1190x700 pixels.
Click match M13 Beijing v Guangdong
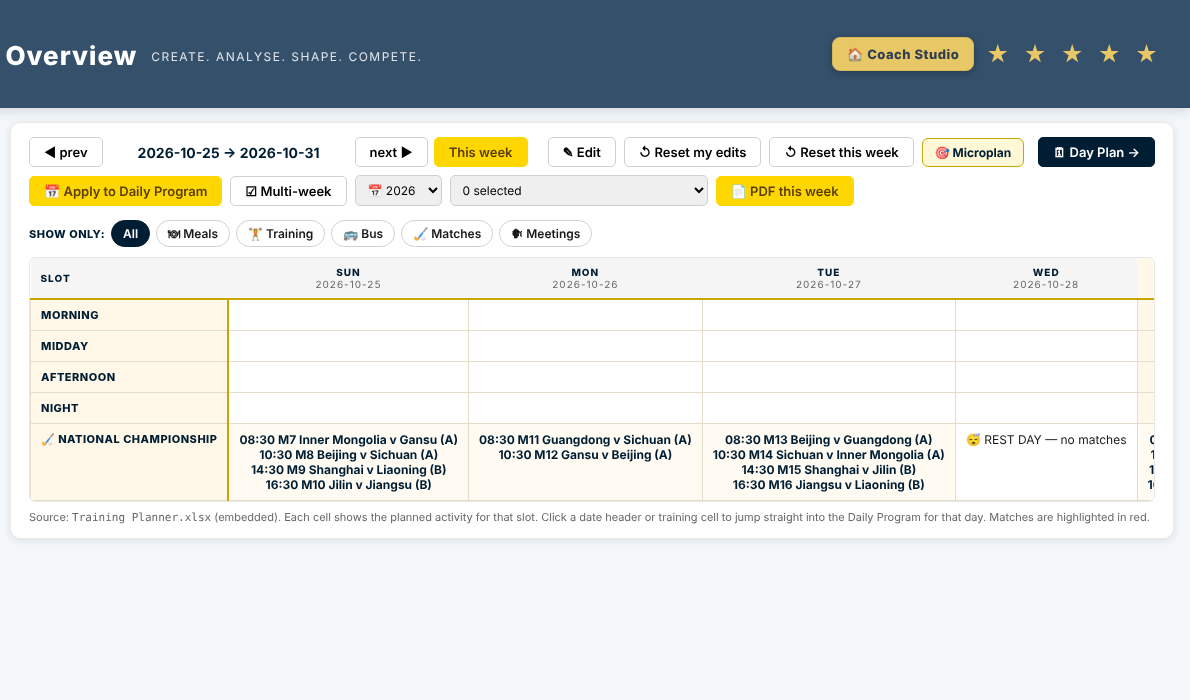tap(829, 440)
